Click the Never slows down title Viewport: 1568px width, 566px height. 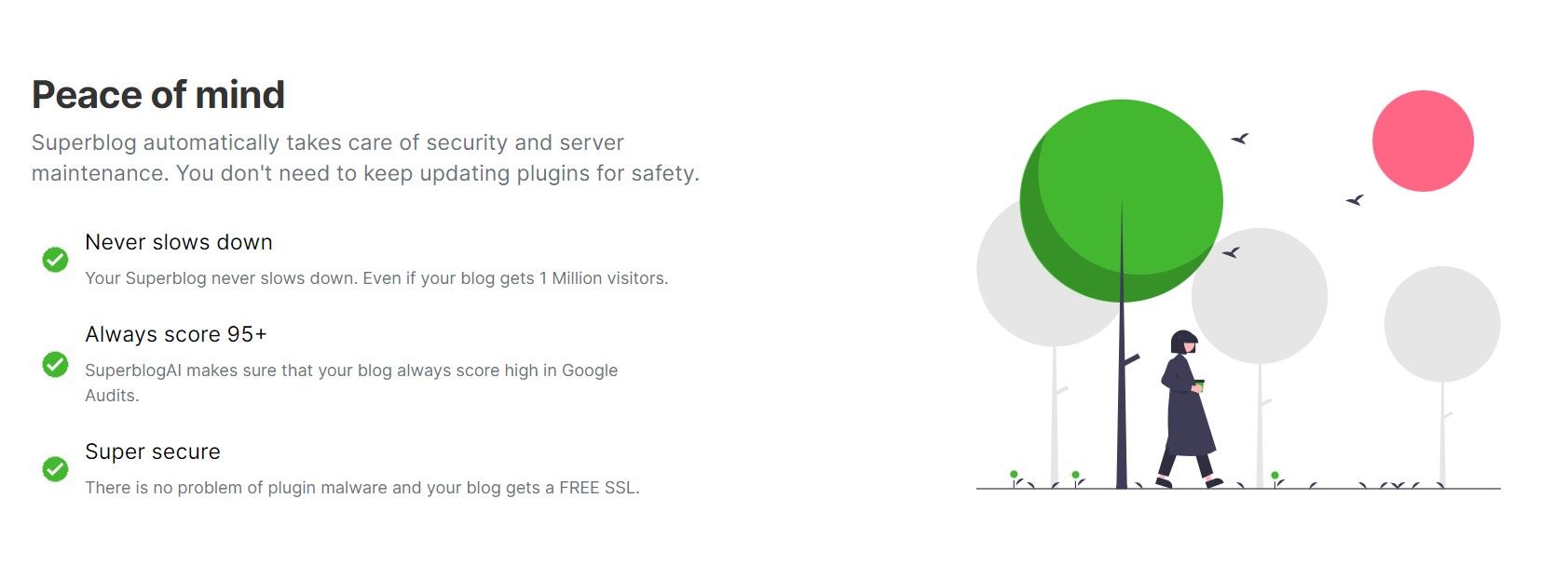(x=179, y=242)
